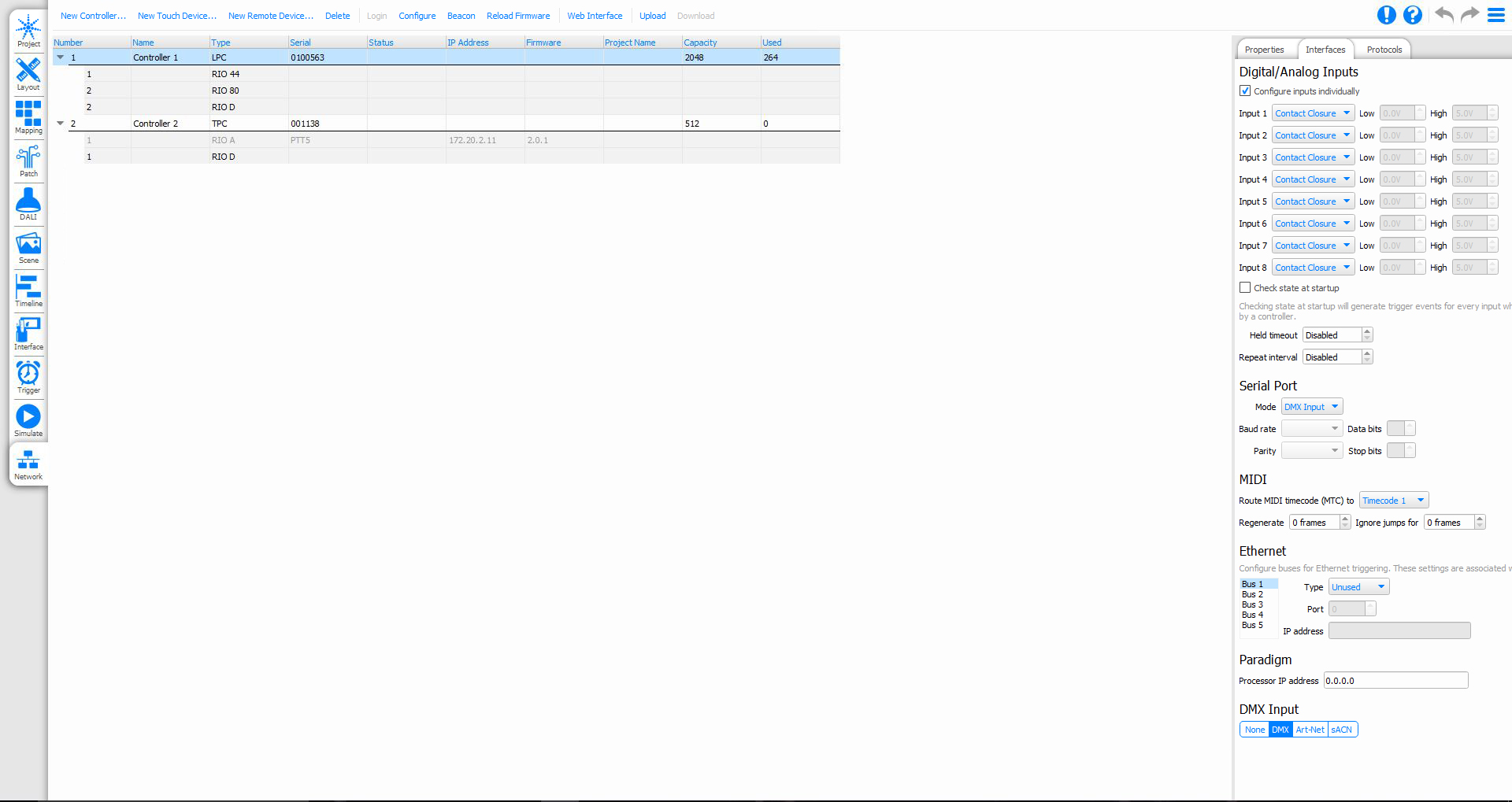Switch to the Layout mode
The height and width of the screenshot is (802, 1512).
(x=28, y=74)
